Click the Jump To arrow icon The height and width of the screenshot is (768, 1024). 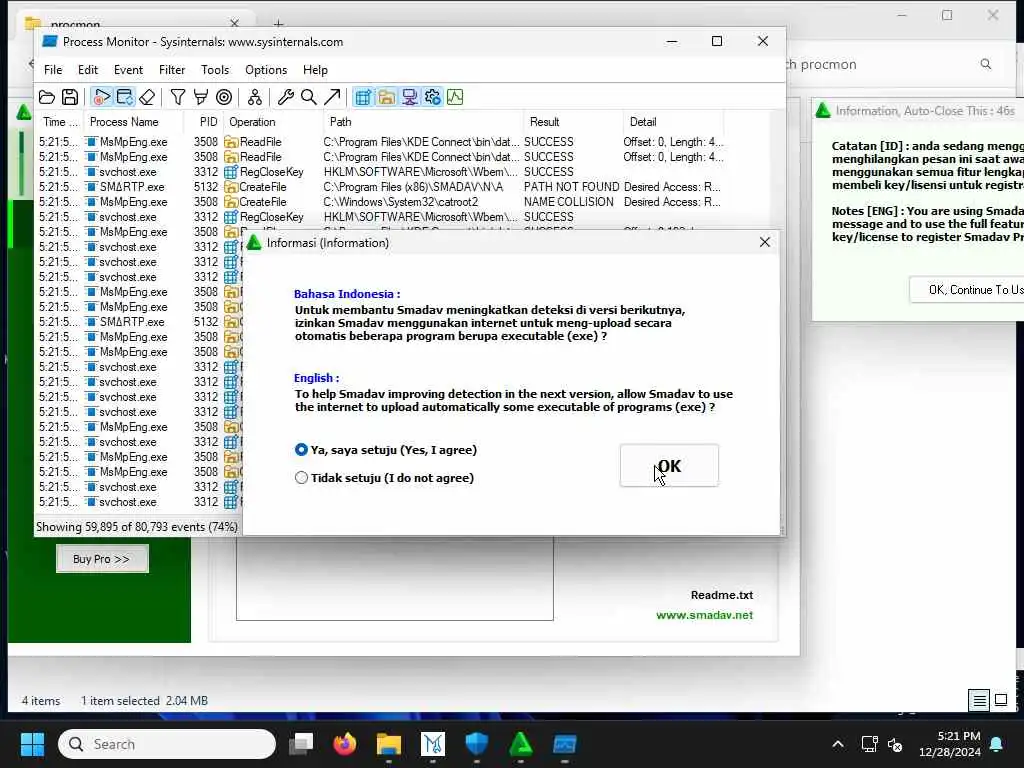332,97
